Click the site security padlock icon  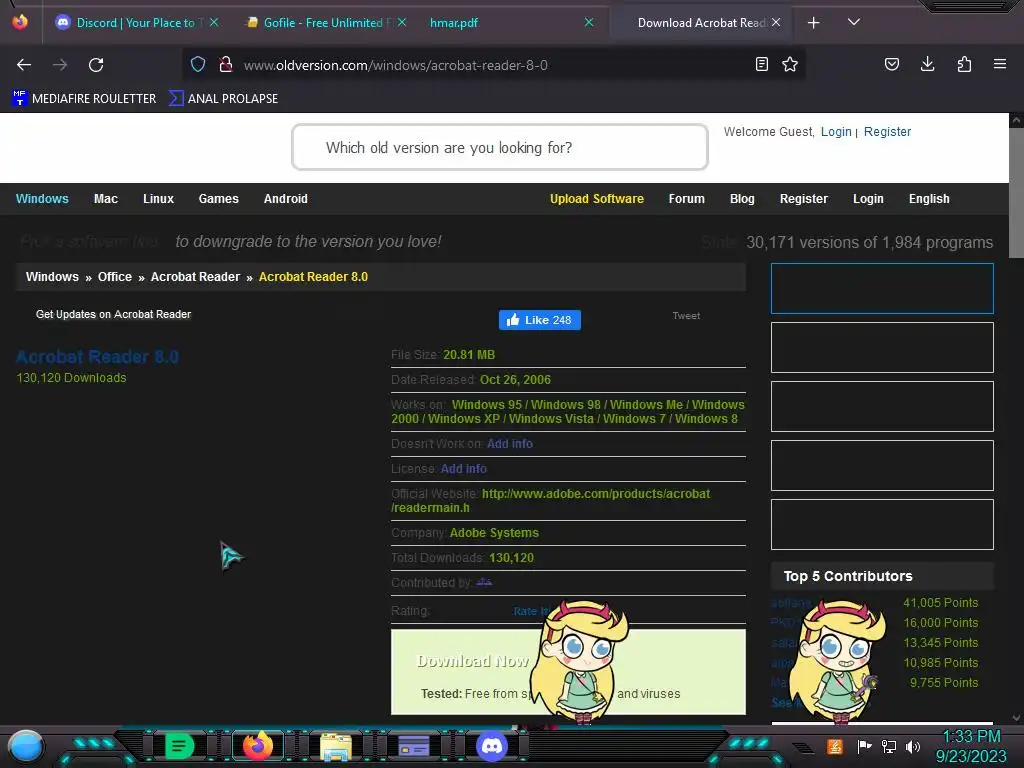pos(226,64)
